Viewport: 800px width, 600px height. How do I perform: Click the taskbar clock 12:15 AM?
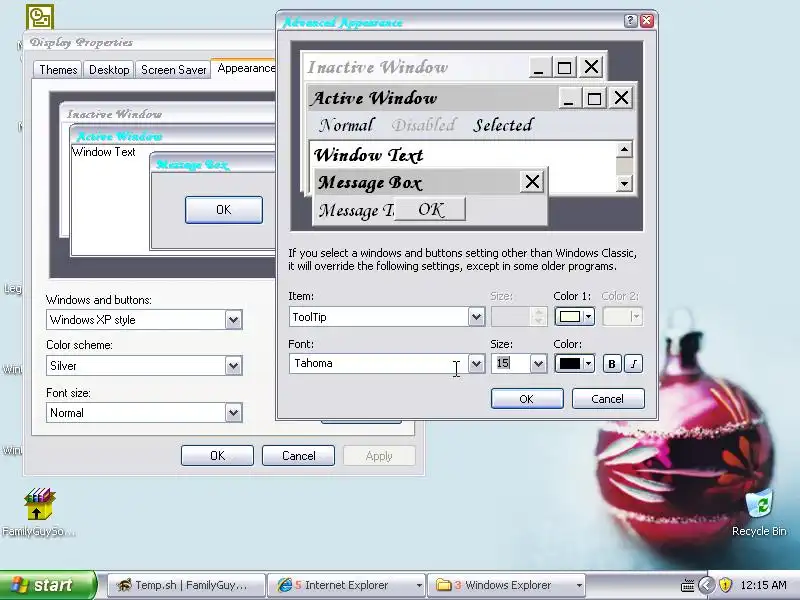click(763, 585)
